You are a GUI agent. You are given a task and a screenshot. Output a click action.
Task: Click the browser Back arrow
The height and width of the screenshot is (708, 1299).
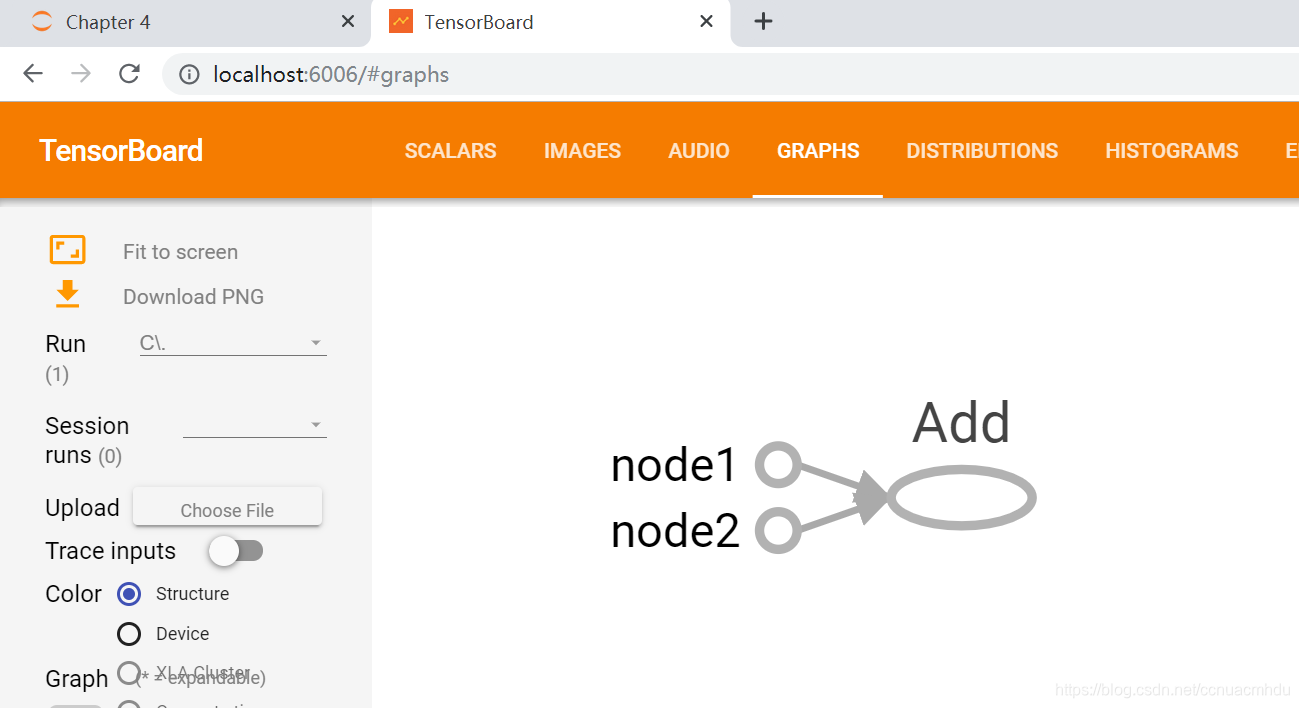point(33,74)
